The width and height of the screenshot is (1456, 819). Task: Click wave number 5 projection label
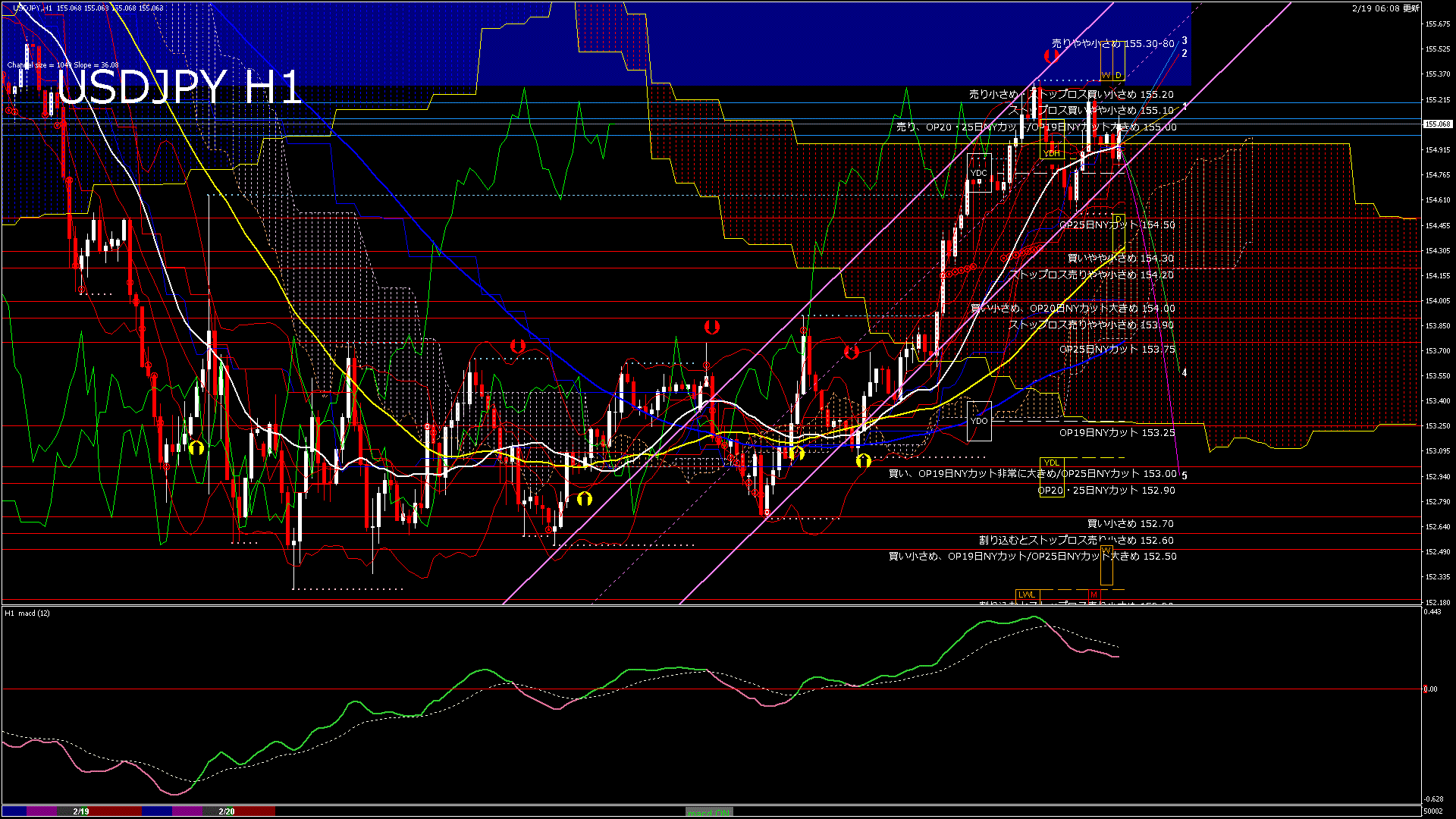[x=1185, y=476]
